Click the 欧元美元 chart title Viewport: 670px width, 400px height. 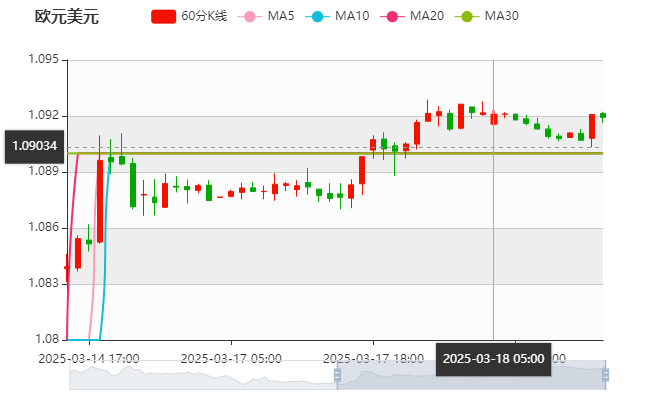click(x=66, y=16)
